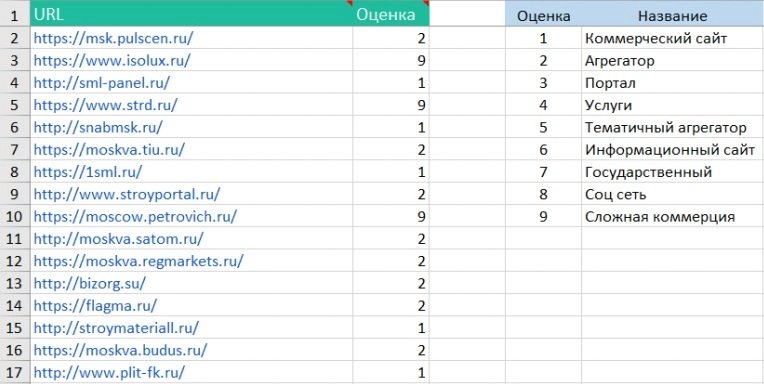Open the http://www.plit-fk.ru/ link
This screenshot has height=384, width=764.
(x=109, y=372)
